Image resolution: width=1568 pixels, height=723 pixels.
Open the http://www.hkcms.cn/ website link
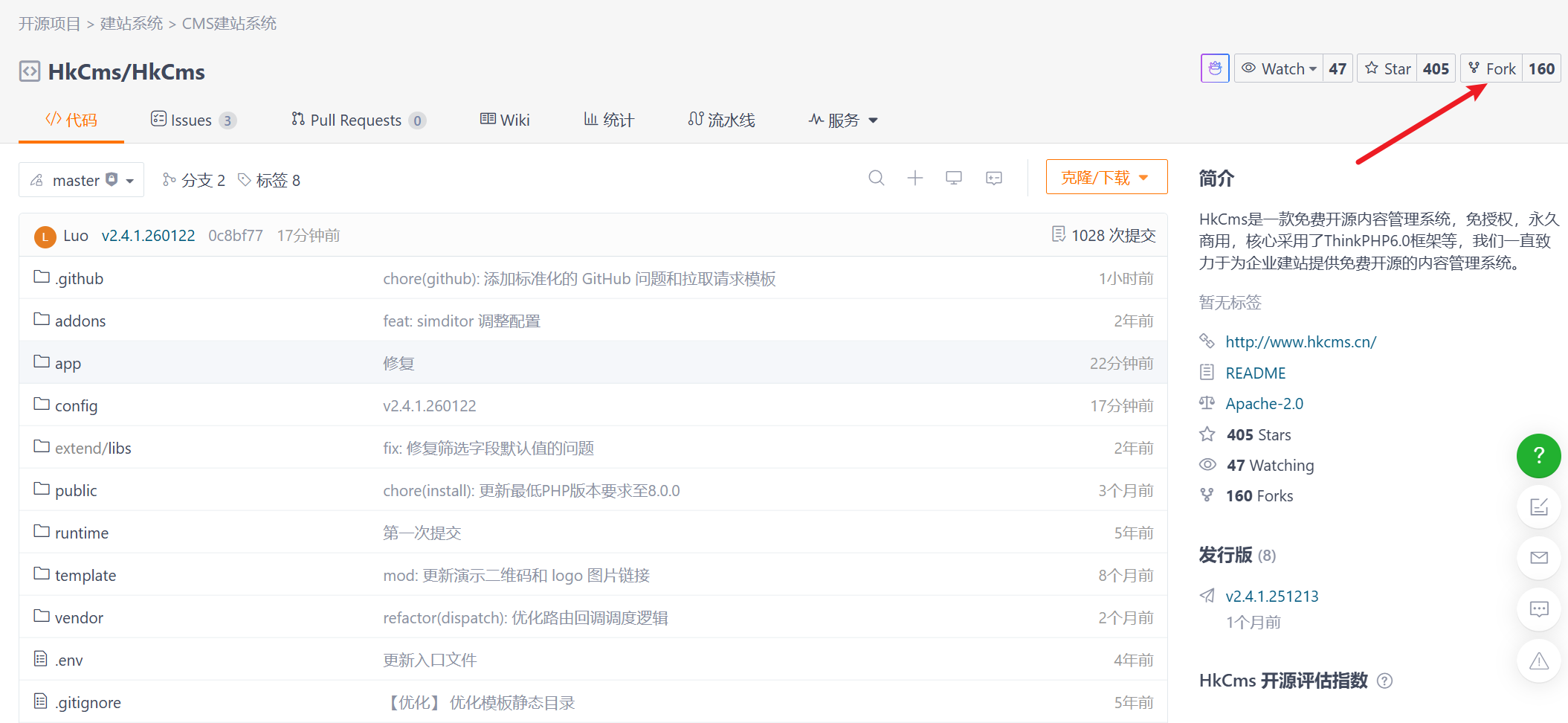(1300, 341)
